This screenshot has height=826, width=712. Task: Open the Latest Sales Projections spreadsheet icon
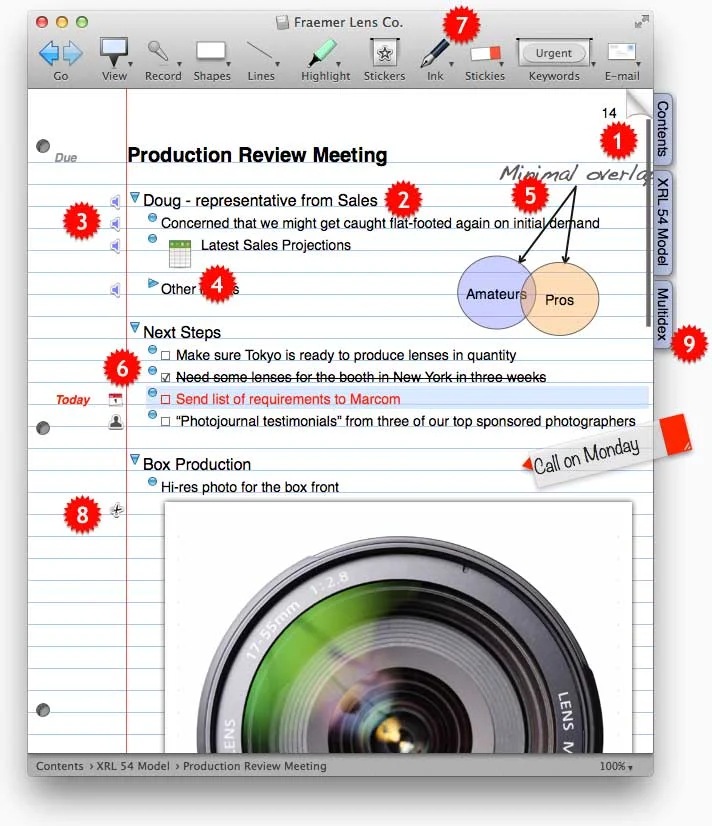tap(180, 253)
